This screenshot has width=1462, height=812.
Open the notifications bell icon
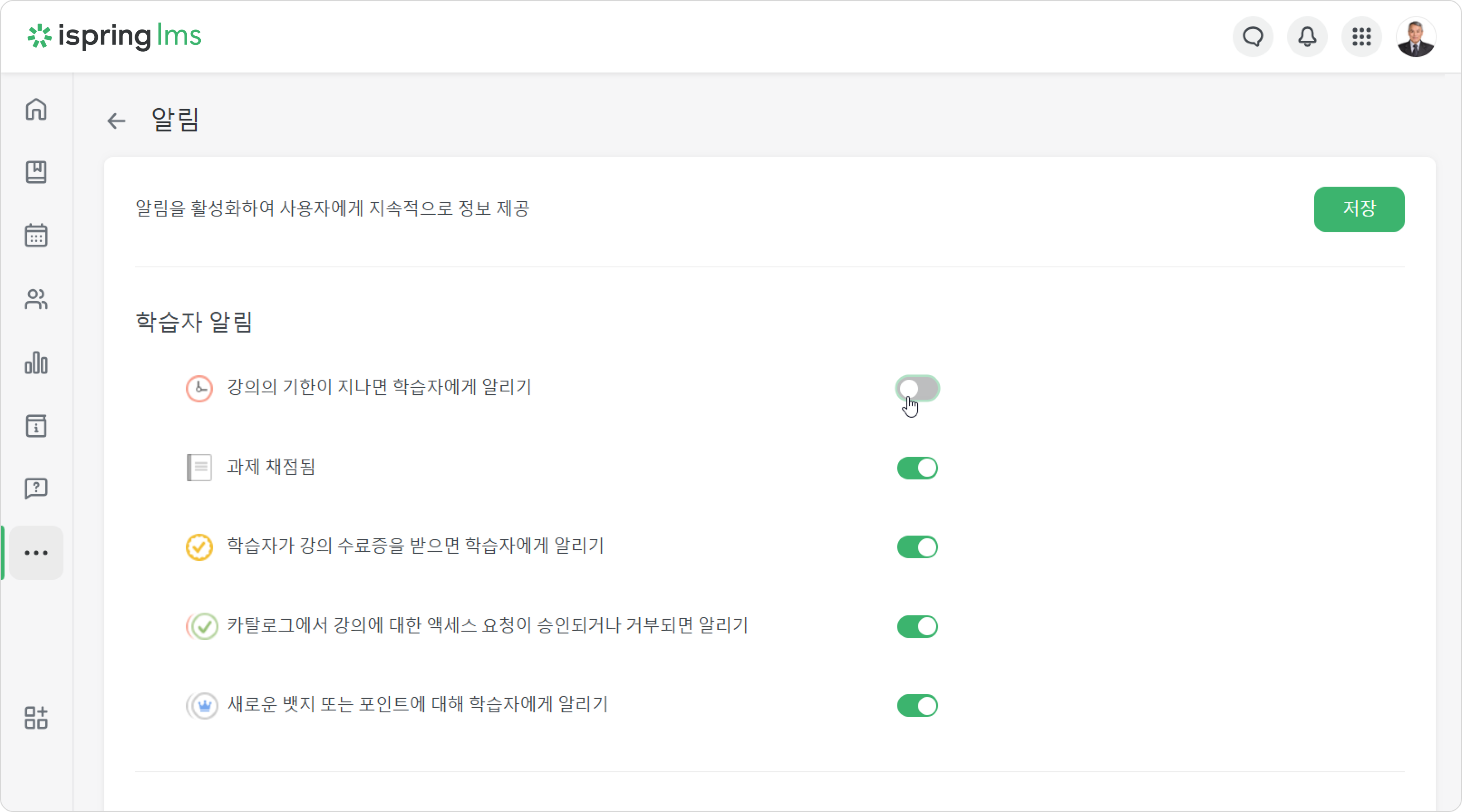[1307, 37]
